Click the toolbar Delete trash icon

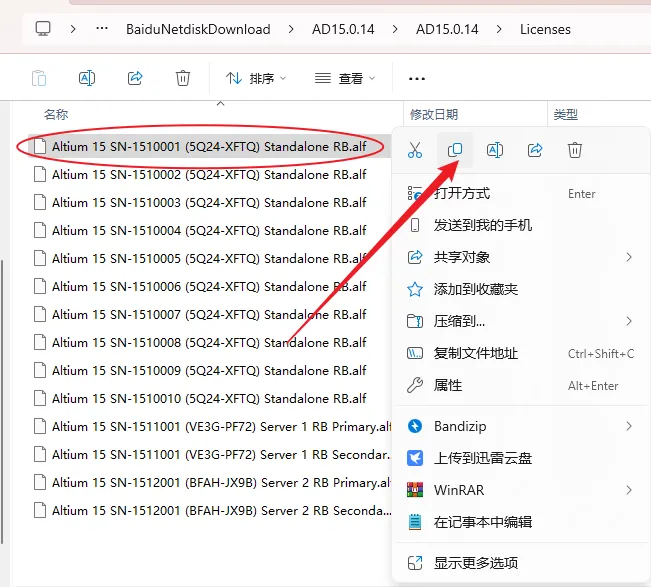click(183, 78)
